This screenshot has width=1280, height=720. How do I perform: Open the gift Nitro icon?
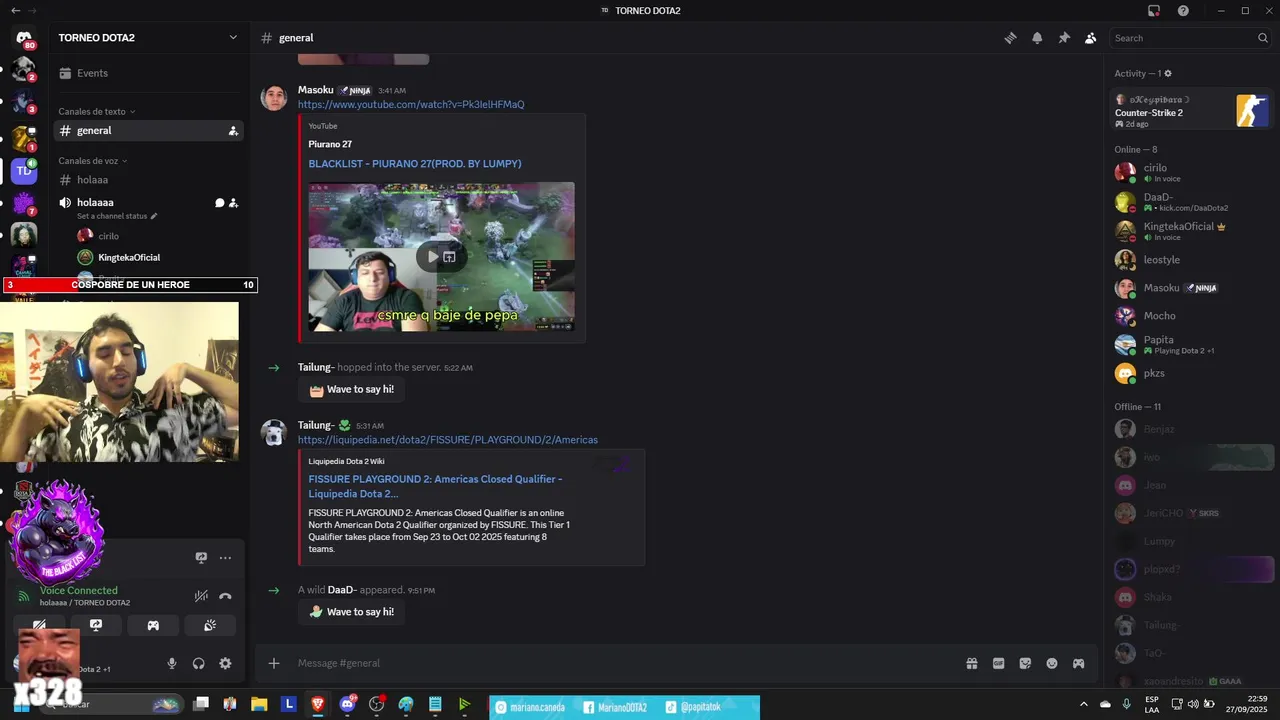(x=971, y=663)
